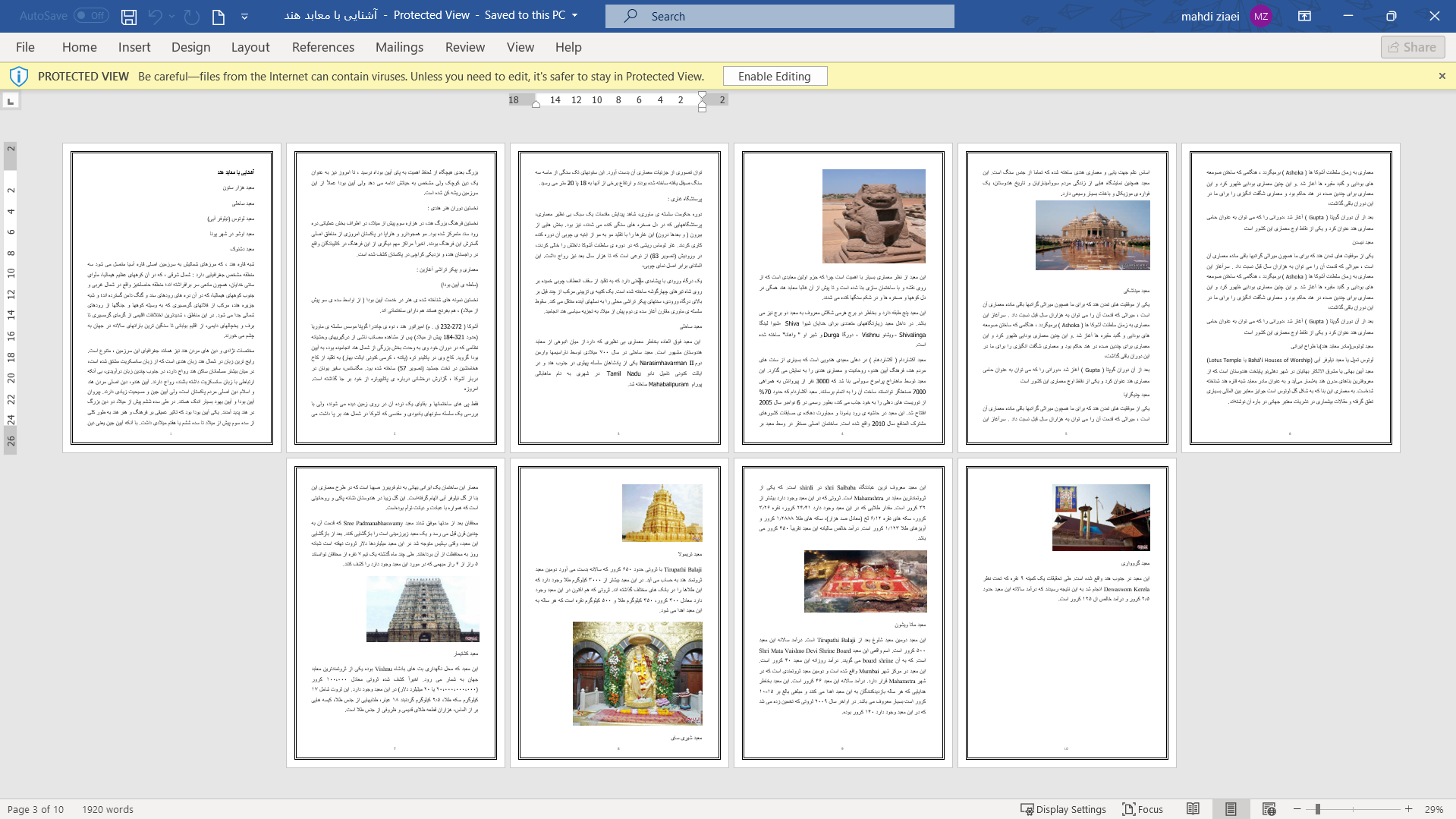Click the Save disk icon
The height and width of the screenshot is (819, 1456).
(x=129, y=16)
